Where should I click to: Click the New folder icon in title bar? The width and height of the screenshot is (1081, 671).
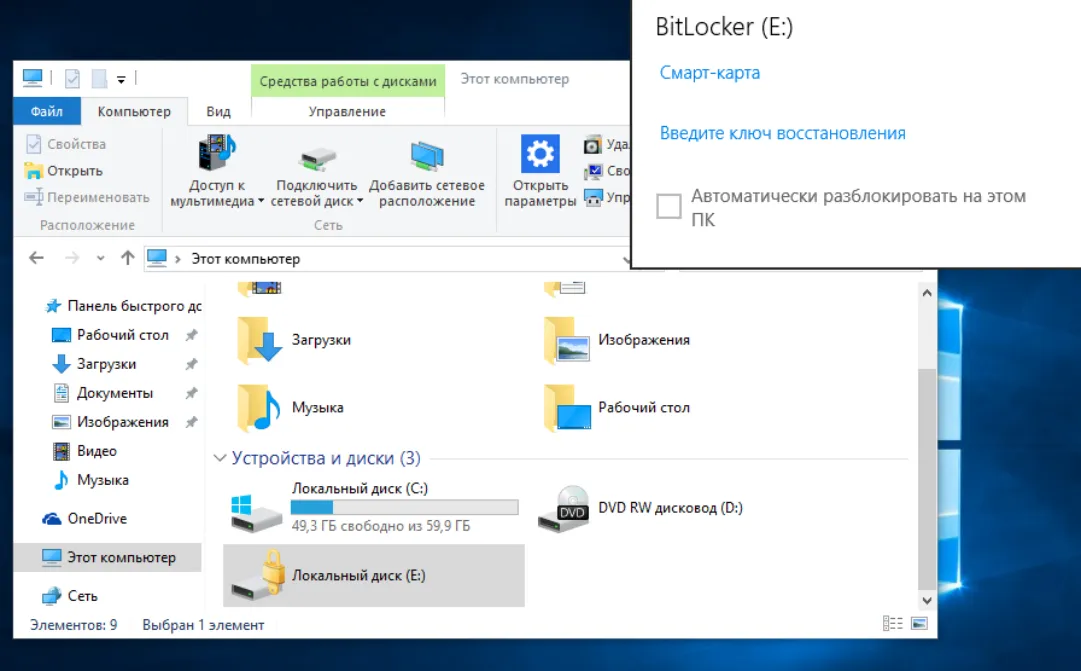(x=99, y=79)
